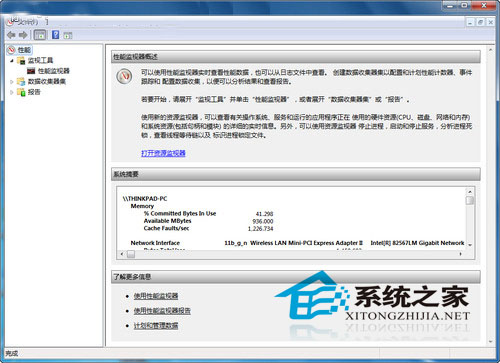Collapse the 监视工具 tree branch arrow
This screenshot has width=500, height=363.
pyautogui.click(x=12, y=61)
